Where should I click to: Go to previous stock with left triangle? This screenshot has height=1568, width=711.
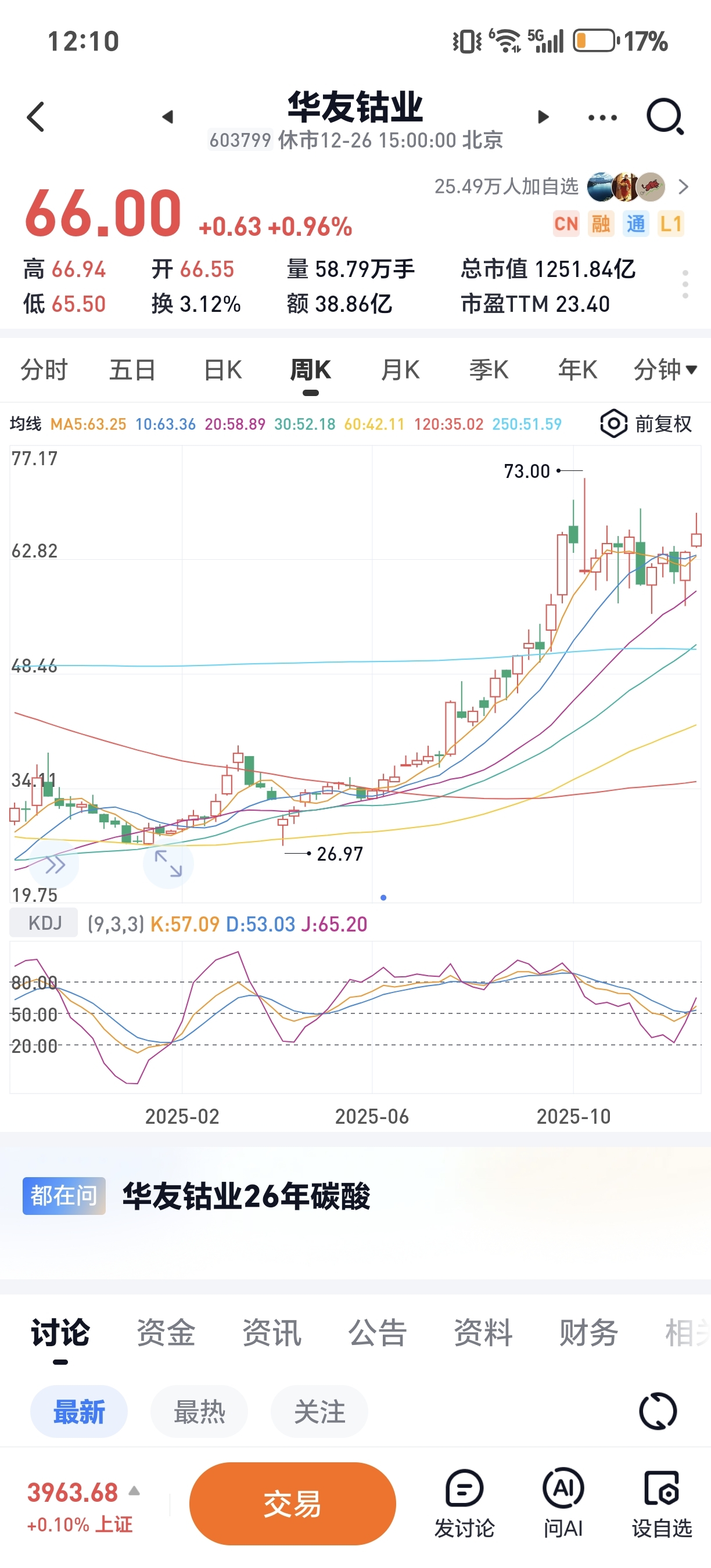pos(167,117)
